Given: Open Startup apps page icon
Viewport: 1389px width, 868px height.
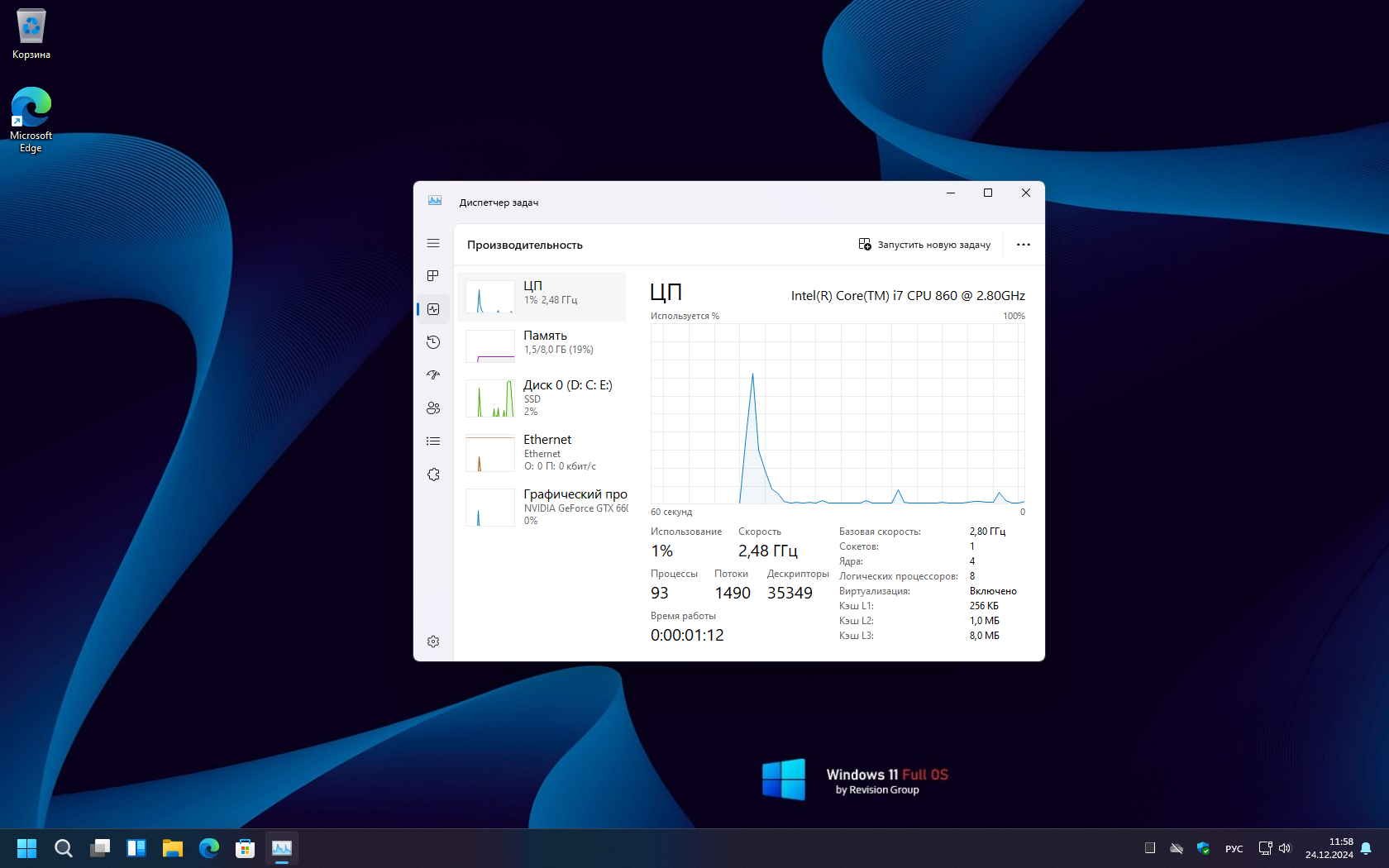Looking at the screenshot, I should coord(433,375).
